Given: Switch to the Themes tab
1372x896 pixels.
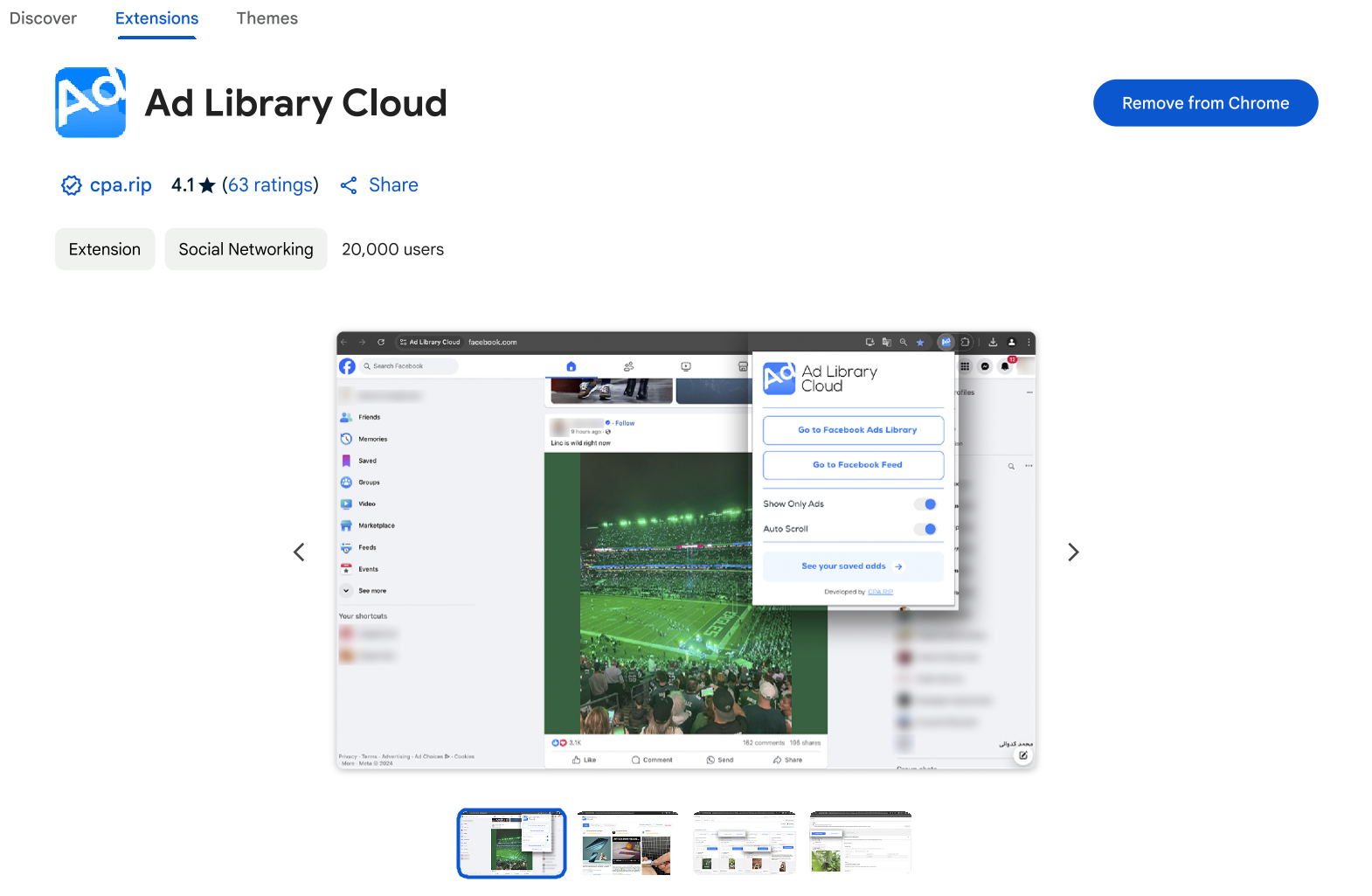Looking at the screenshot, I should 267,18.
